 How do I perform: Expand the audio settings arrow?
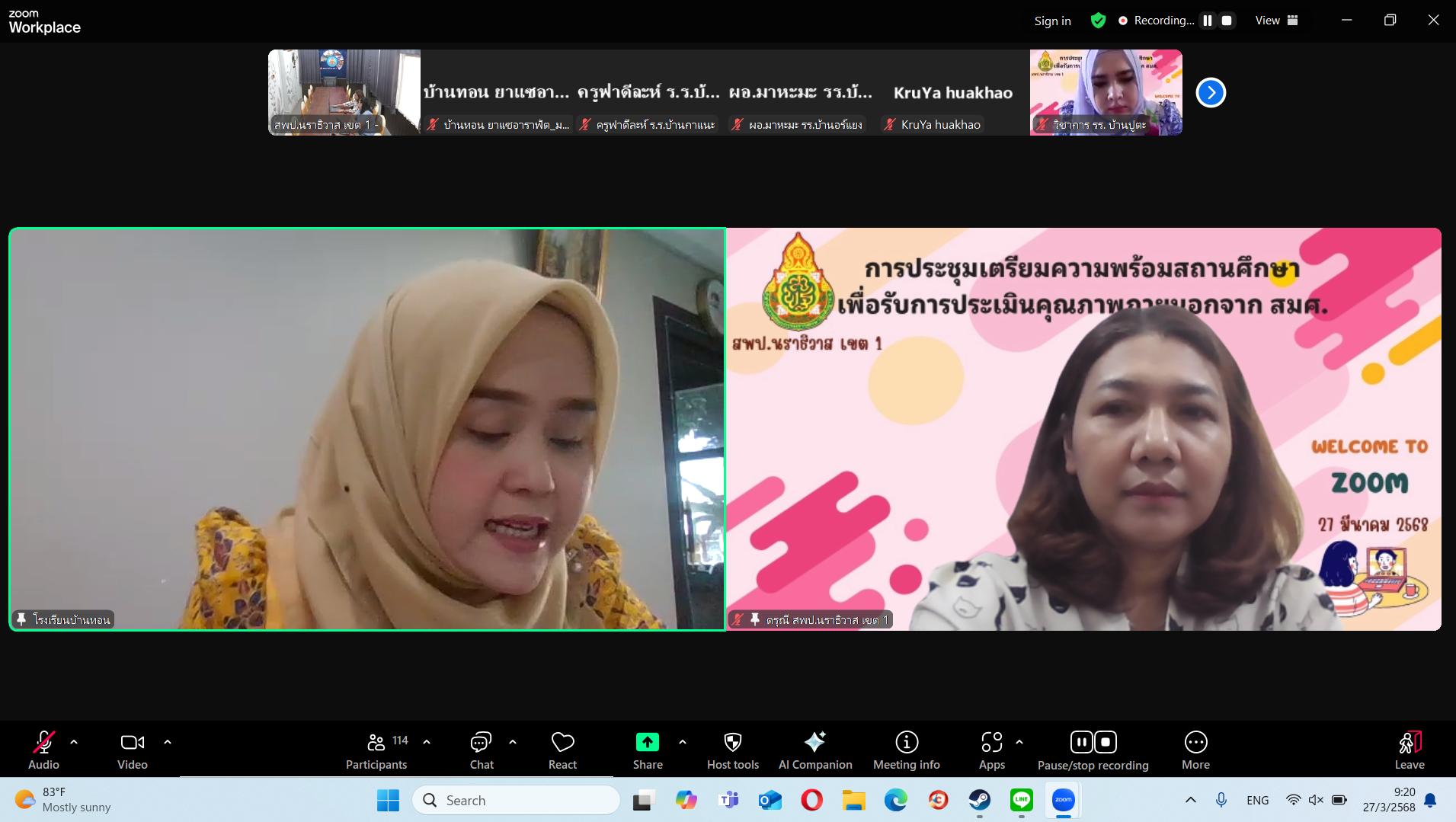(74, 741)
